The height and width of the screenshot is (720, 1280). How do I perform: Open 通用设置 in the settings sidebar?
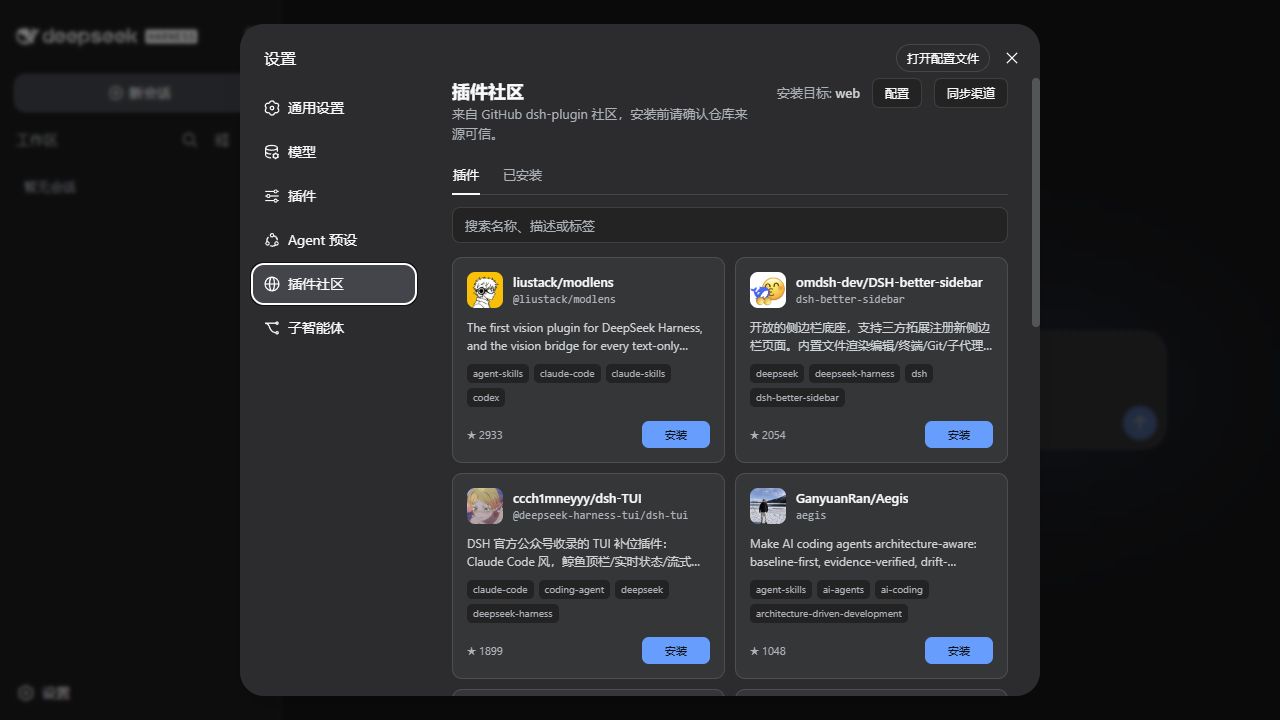point(334,108)
